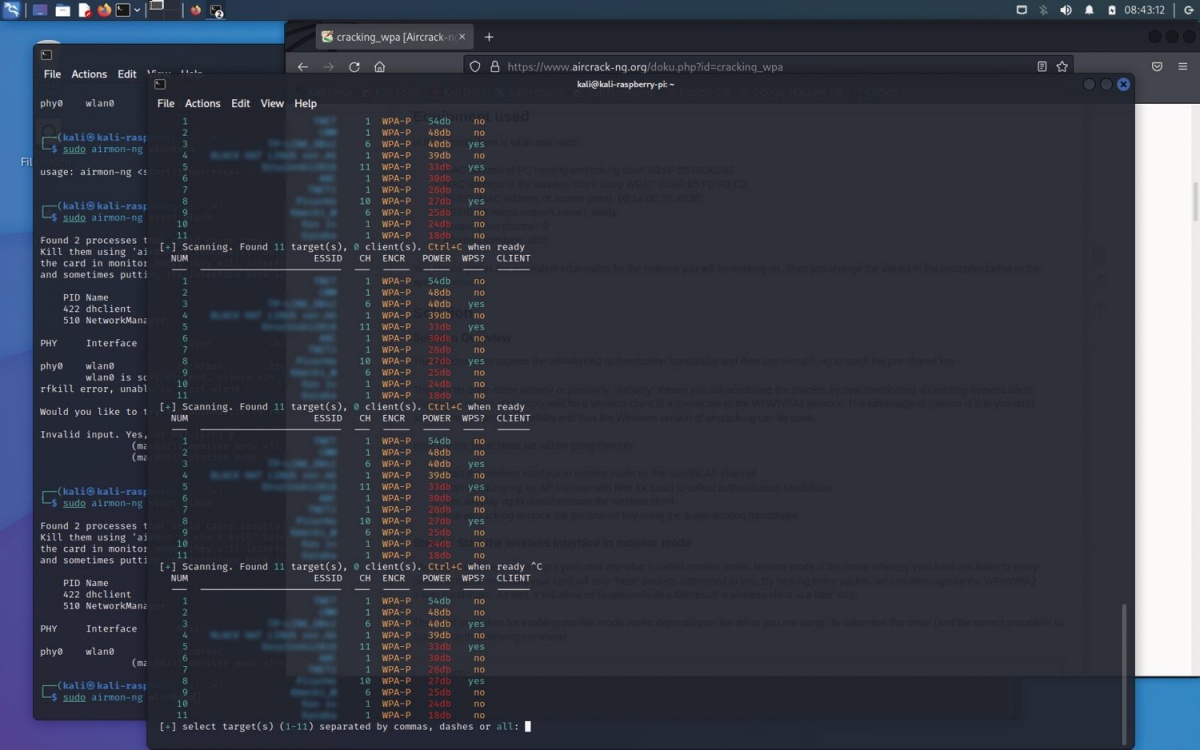Open File menu in front terminal
Viewport: 1200px width, 750px height.
pyautogui.click(x=166, y=103)
